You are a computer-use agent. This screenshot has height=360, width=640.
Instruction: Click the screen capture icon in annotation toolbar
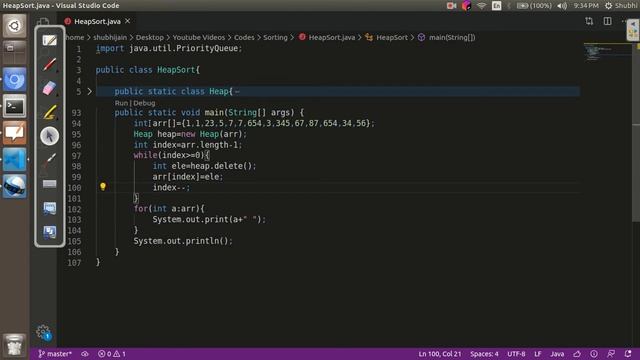click(49, 208)
